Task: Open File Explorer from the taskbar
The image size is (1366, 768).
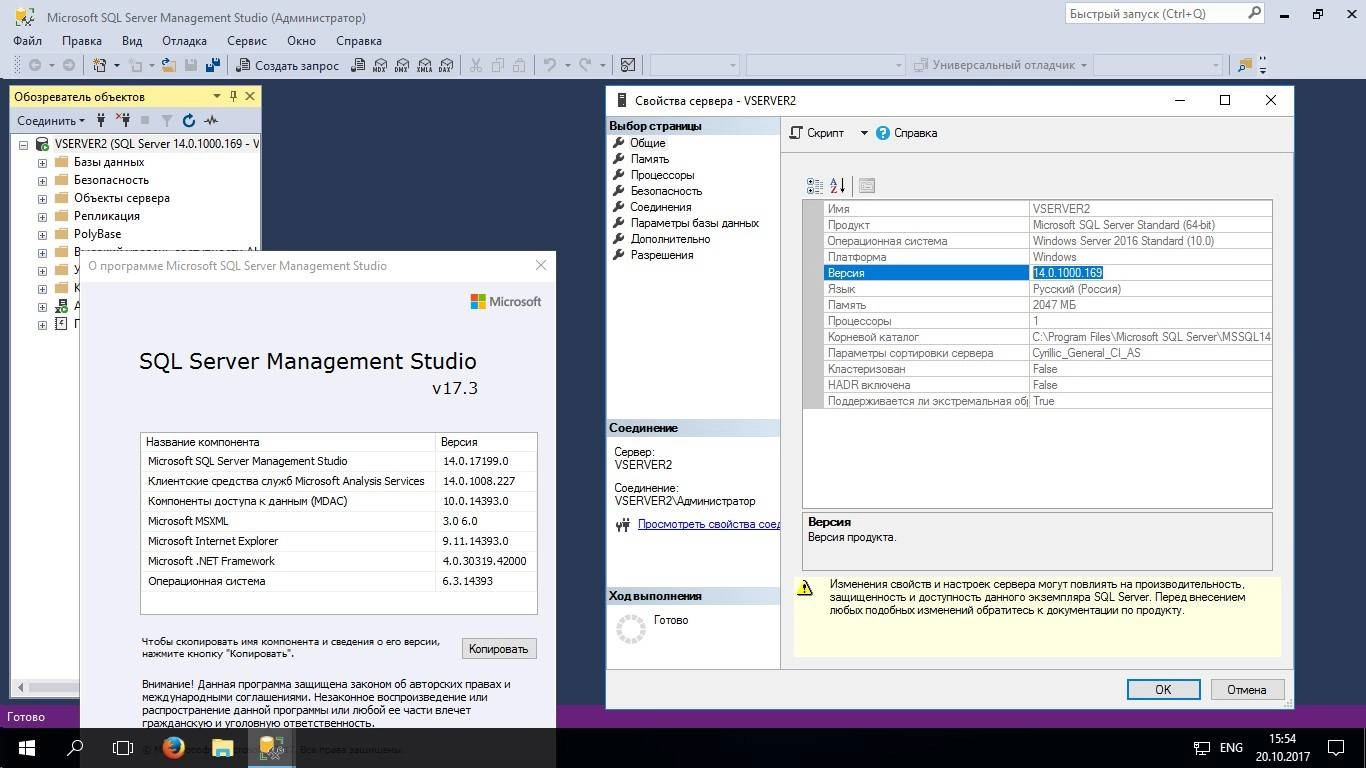Action: (x=222, y=747)
